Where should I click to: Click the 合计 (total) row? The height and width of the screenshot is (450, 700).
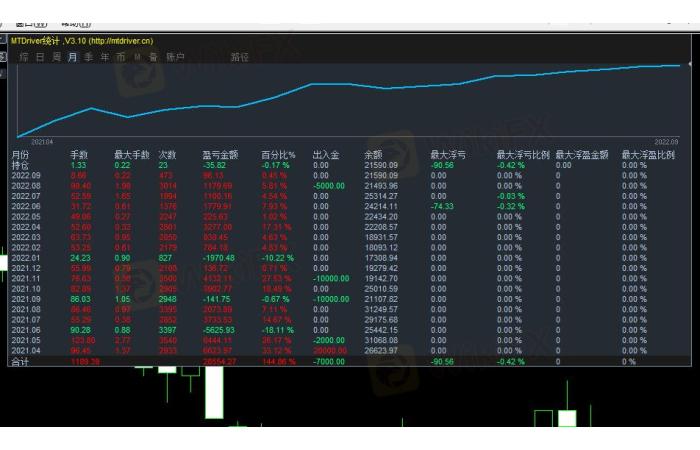pos(20,360)
